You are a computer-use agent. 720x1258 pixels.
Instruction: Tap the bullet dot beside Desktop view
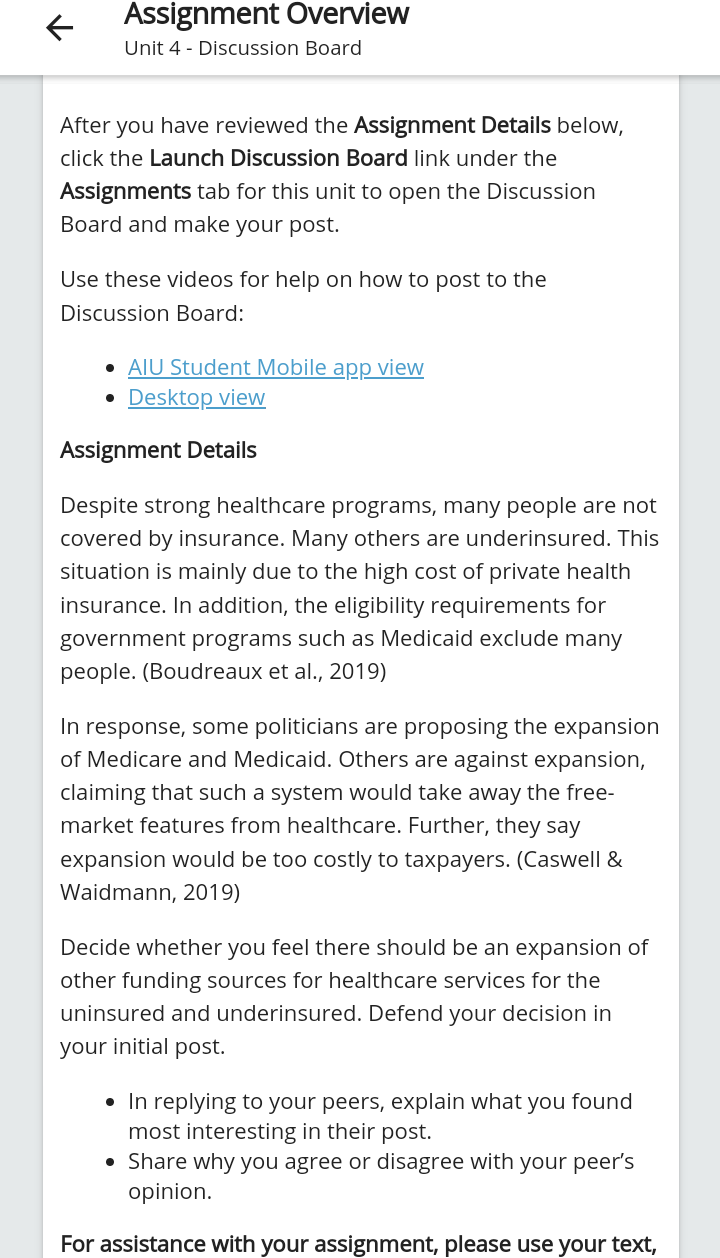110,398
